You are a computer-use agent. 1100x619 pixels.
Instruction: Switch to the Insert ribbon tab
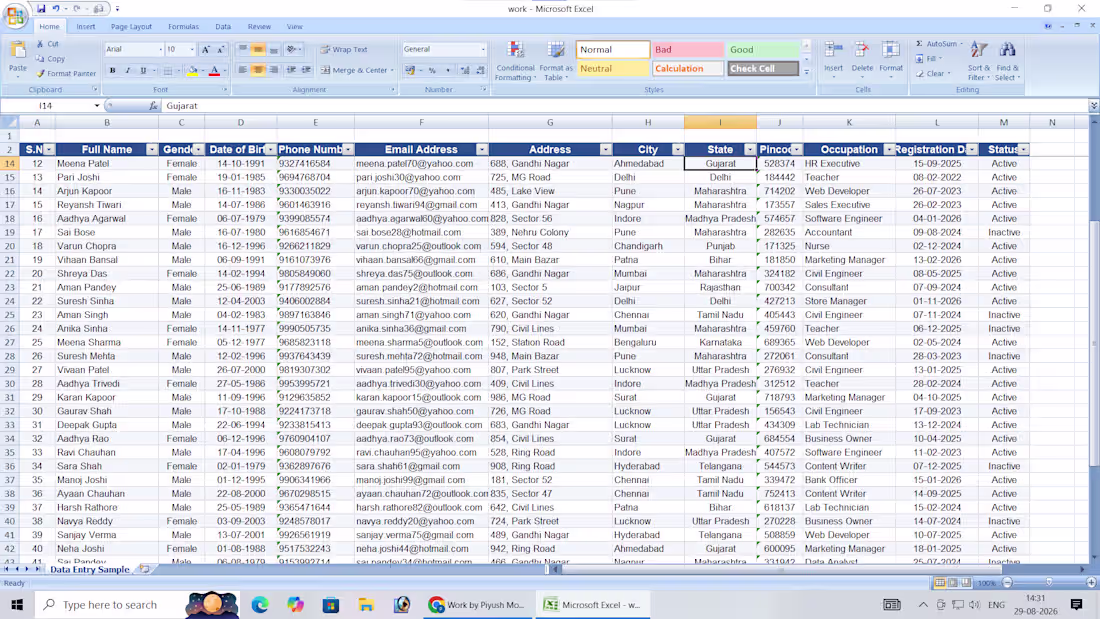click(86, 27)
